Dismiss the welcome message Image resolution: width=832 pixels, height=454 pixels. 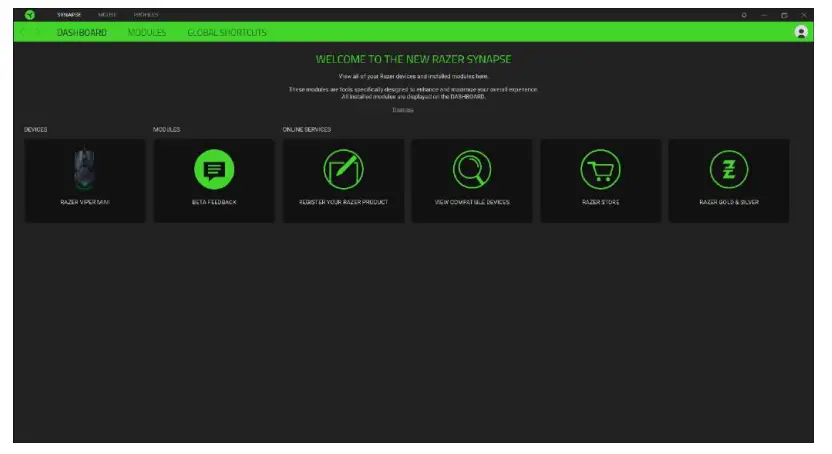[403, 110]
